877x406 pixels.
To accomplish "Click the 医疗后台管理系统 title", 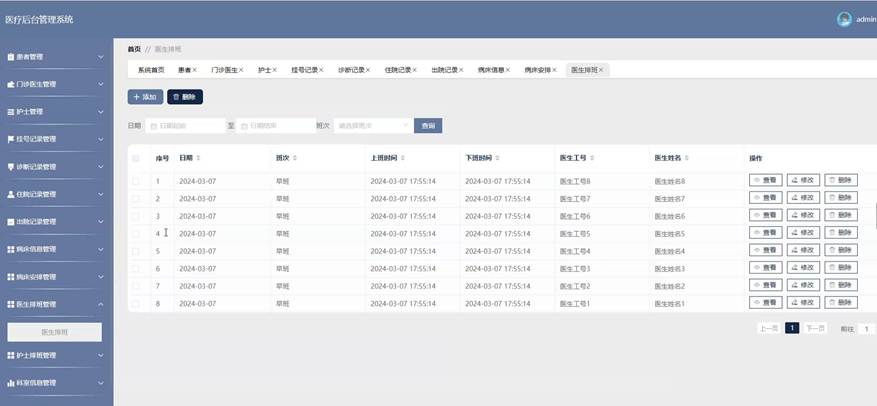I will [x=39, y=20].
